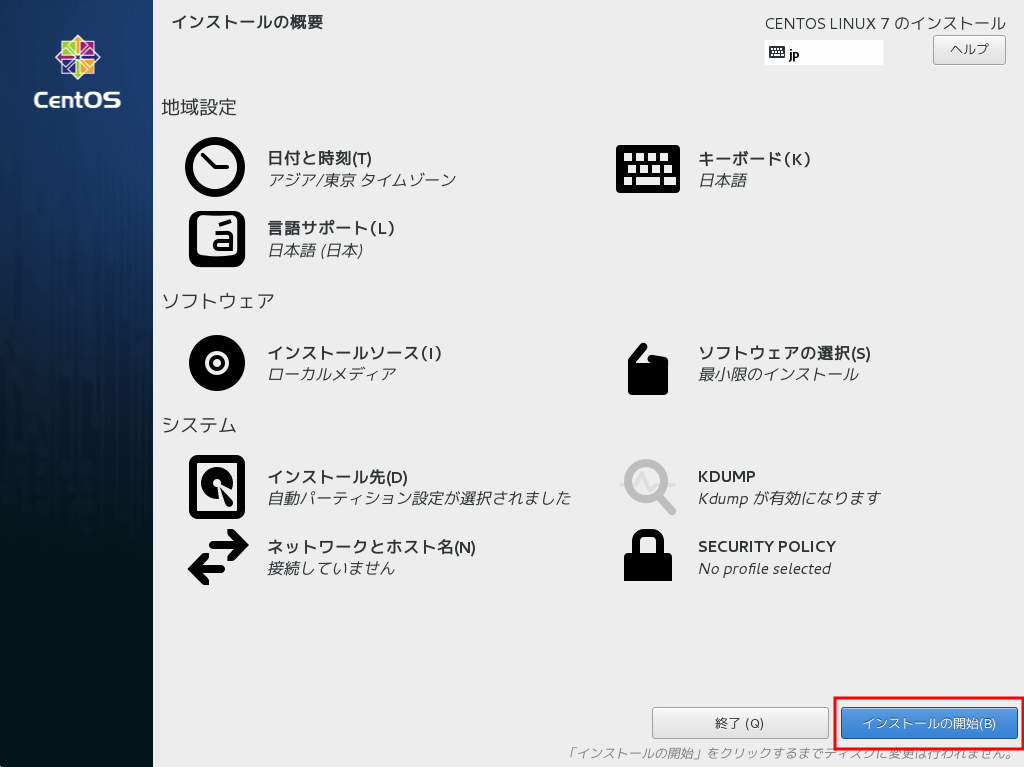
Task: Click the 最小限のインストール text
Action: (x=778, y=374)
